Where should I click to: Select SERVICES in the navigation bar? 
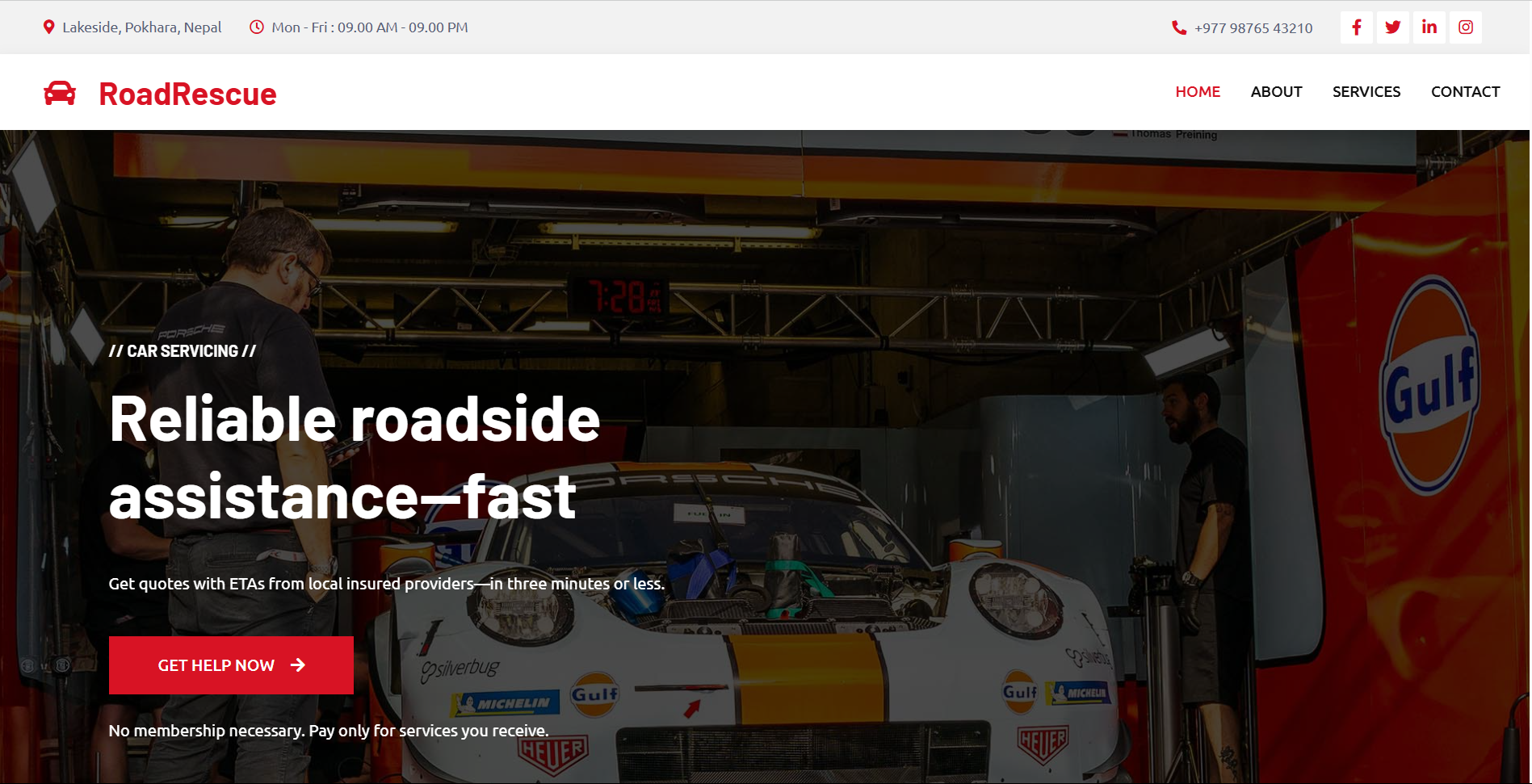click(1366, 92)
